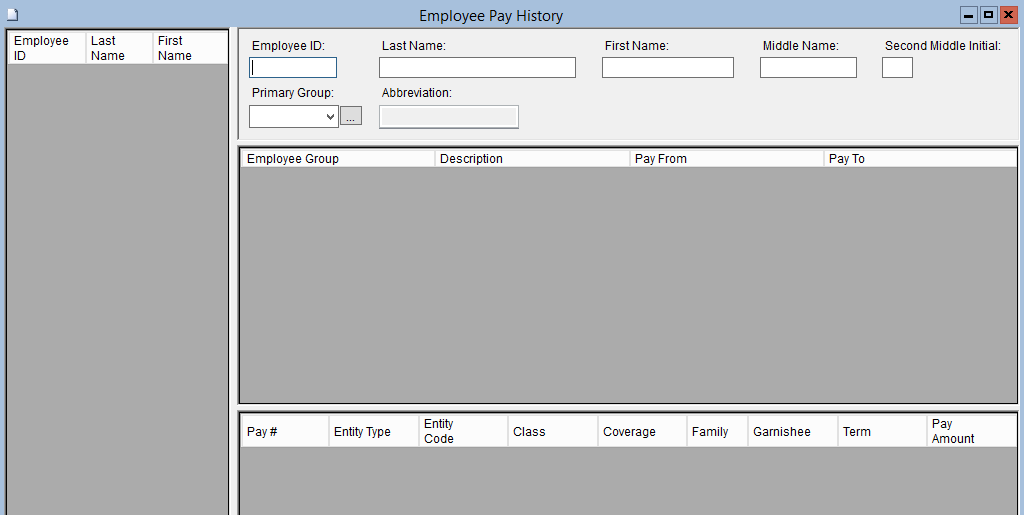This screenshot has width=1024, height=515.
Task: Sort by Employee Group column header
Action: (x=337, y=159)
